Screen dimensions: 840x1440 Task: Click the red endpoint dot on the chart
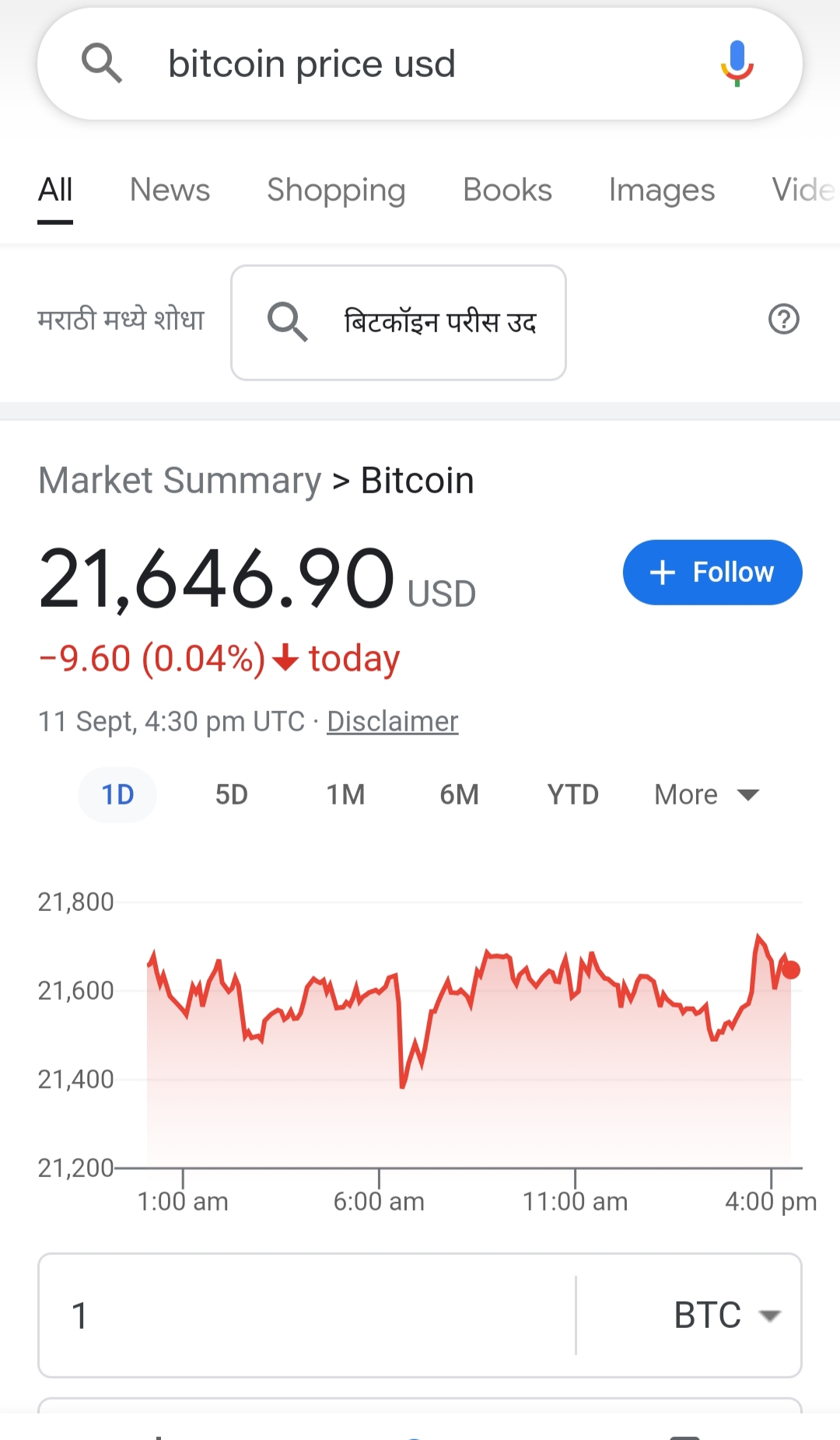(x=791, y=970)
